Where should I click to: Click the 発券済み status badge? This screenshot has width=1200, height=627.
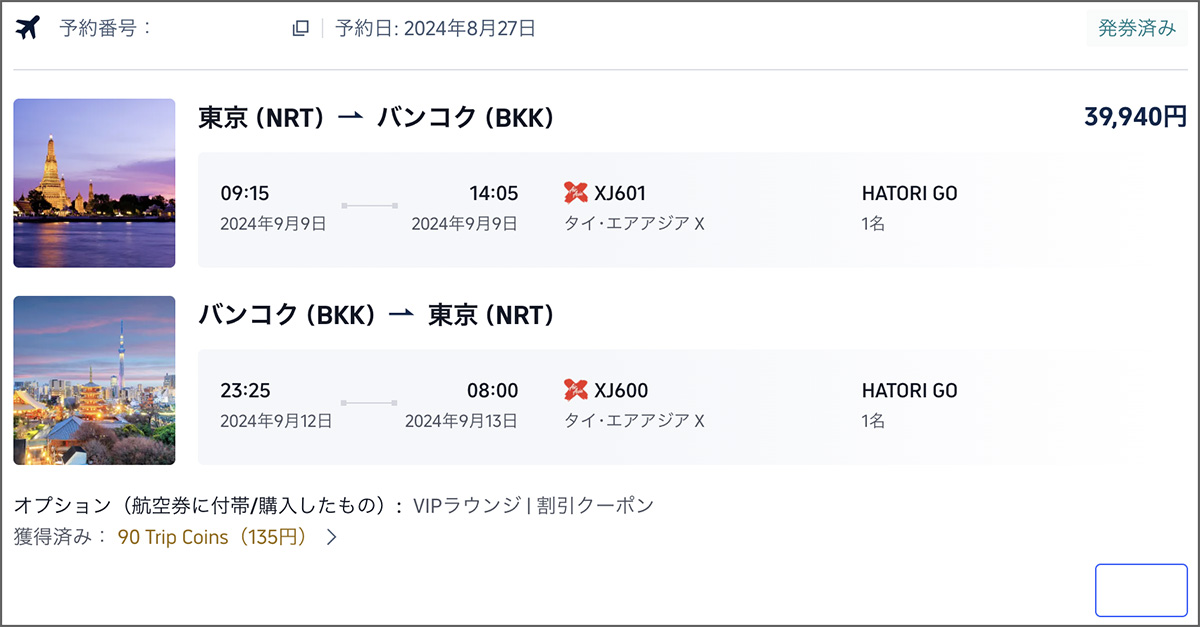[x=1137, y=29]
